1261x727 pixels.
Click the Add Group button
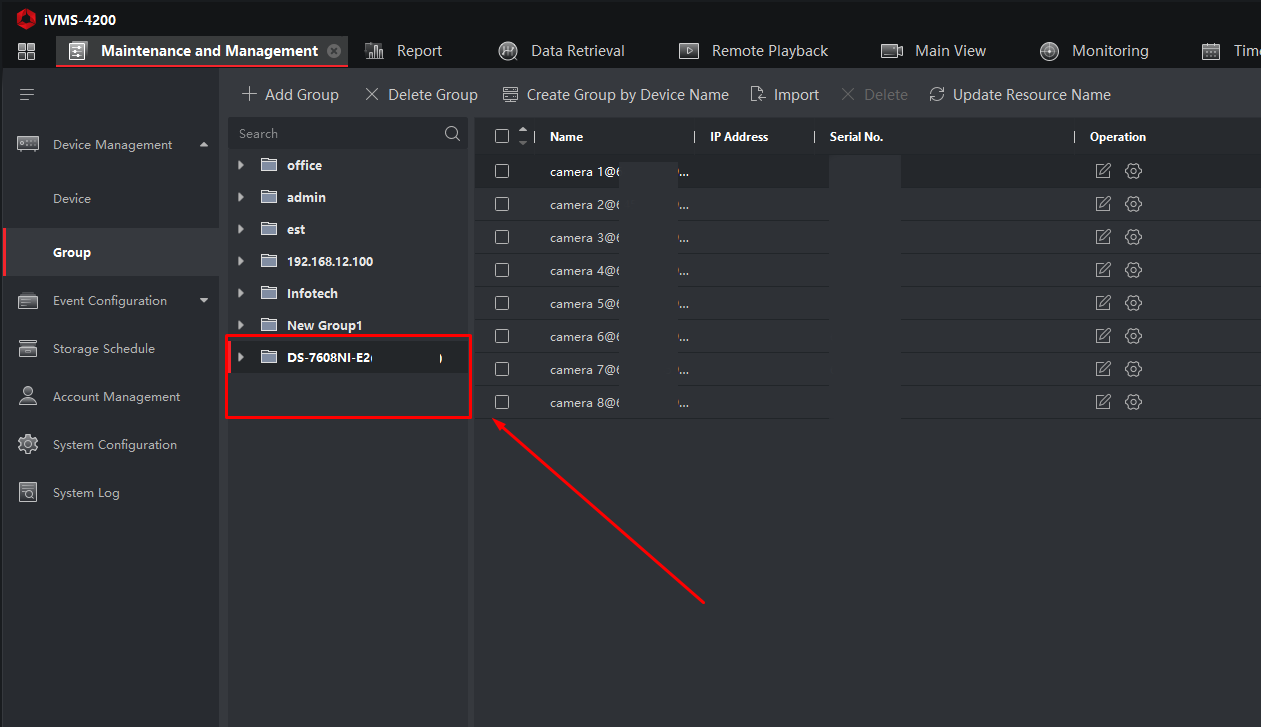coord(290,95)
